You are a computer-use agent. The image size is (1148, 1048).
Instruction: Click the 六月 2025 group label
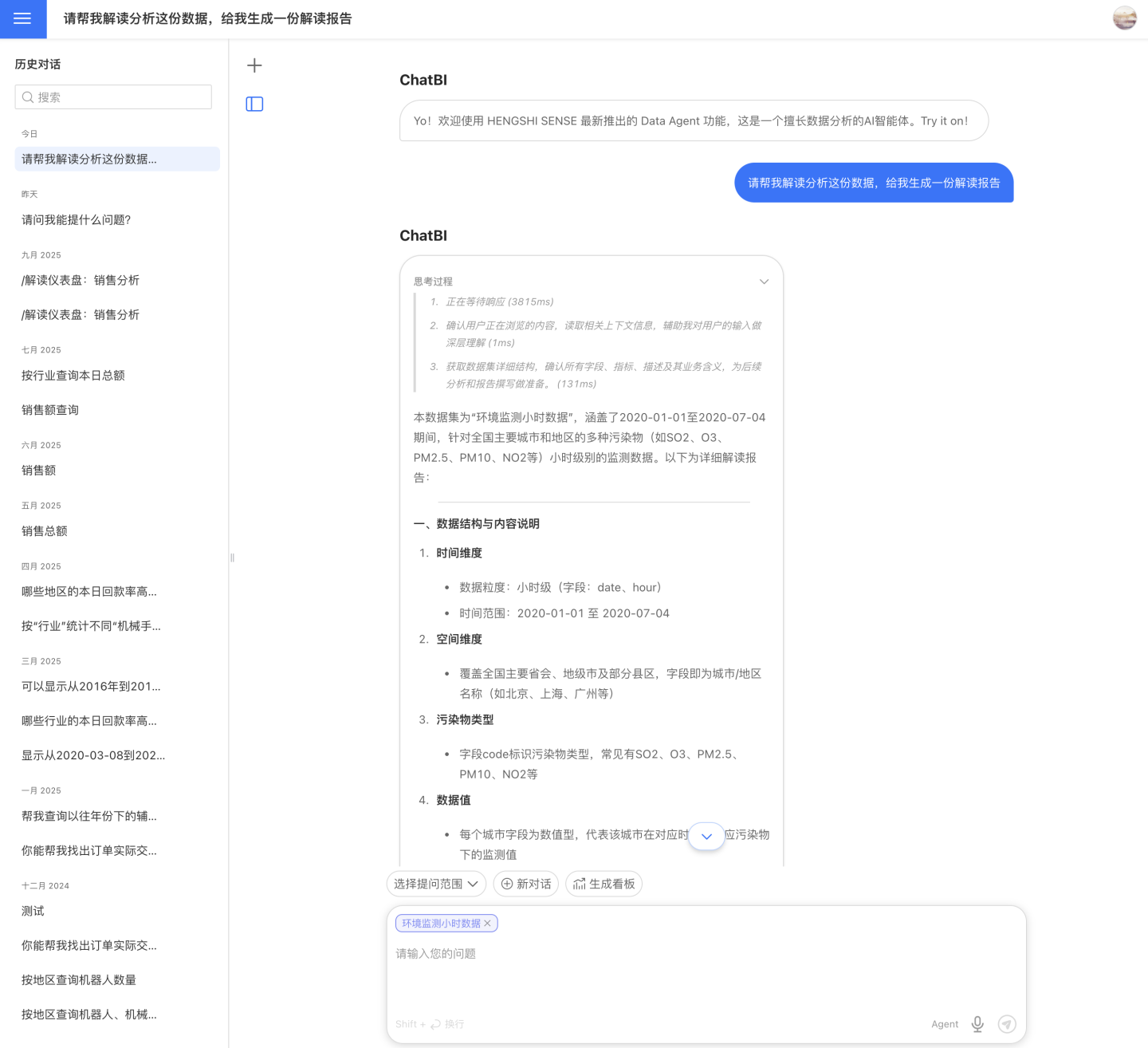(x=41, y=445)
